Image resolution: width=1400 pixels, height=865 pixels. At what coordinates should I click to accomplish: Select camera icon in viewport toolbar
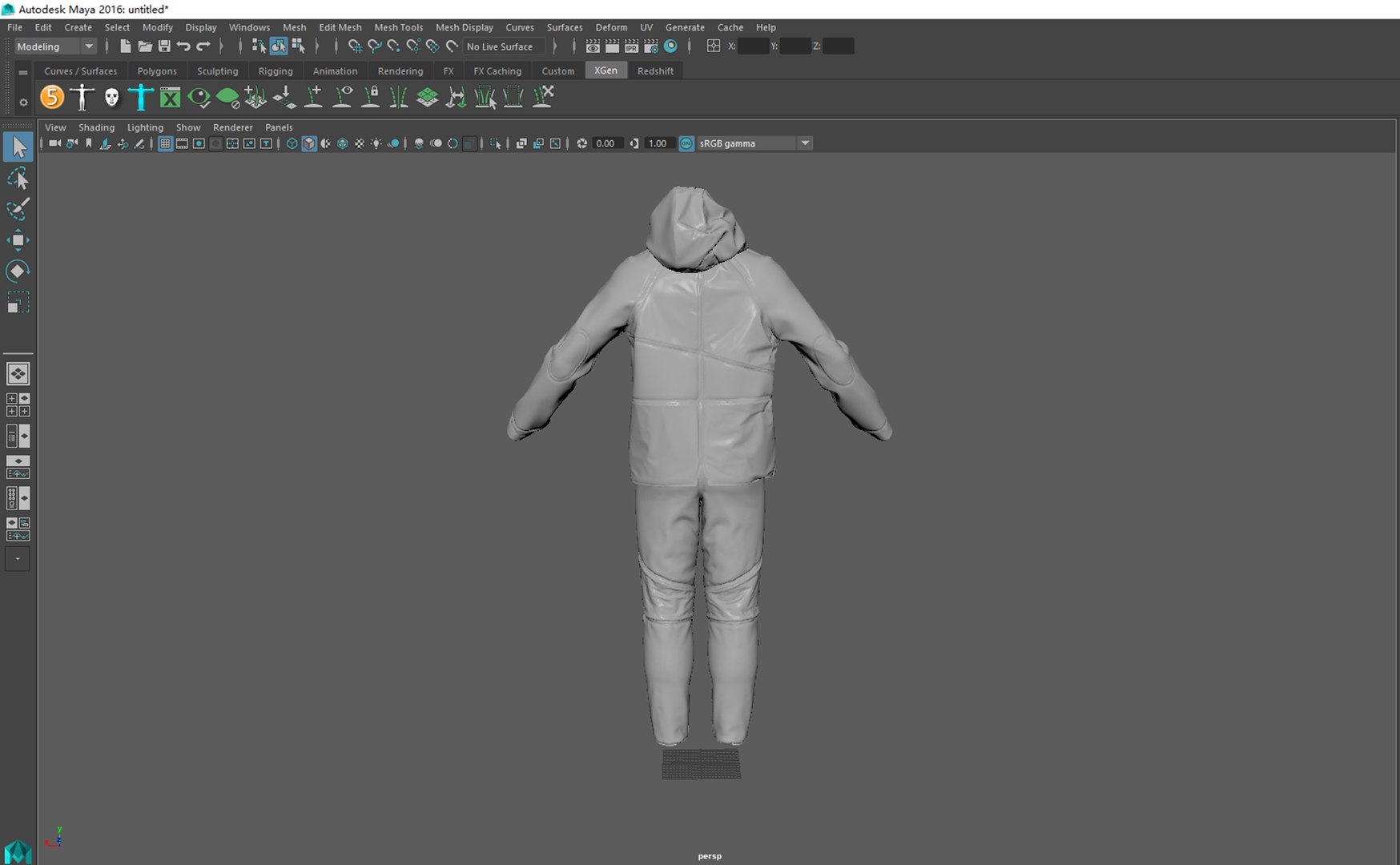coord(54,143)
